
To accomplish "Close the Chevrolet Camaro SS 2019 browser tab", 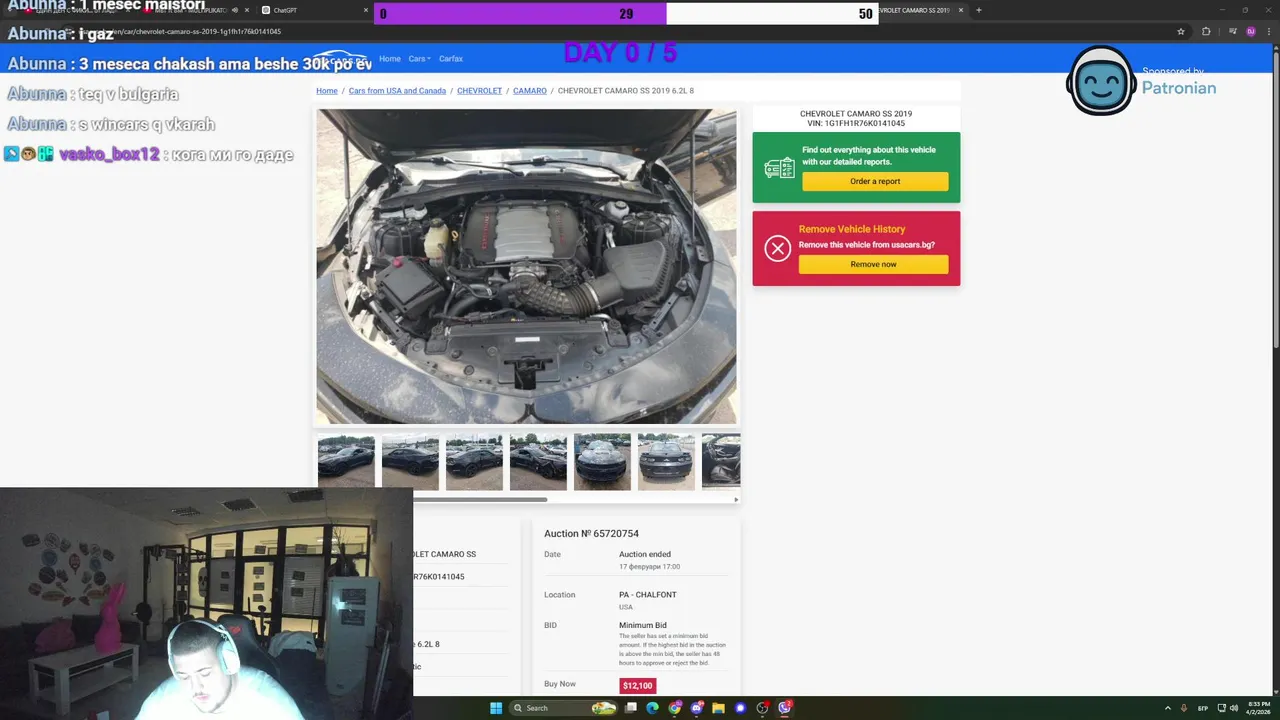I will (x=960, y=10).
